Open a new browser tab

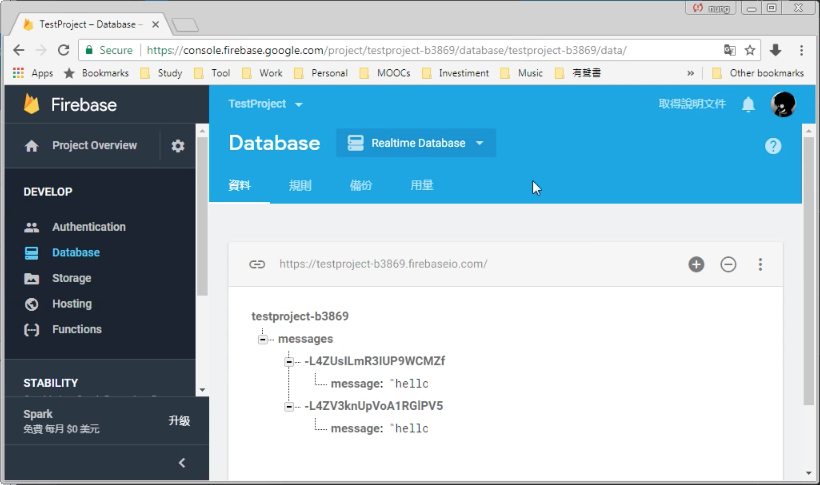pyautogui.click(x=185, y=25)
